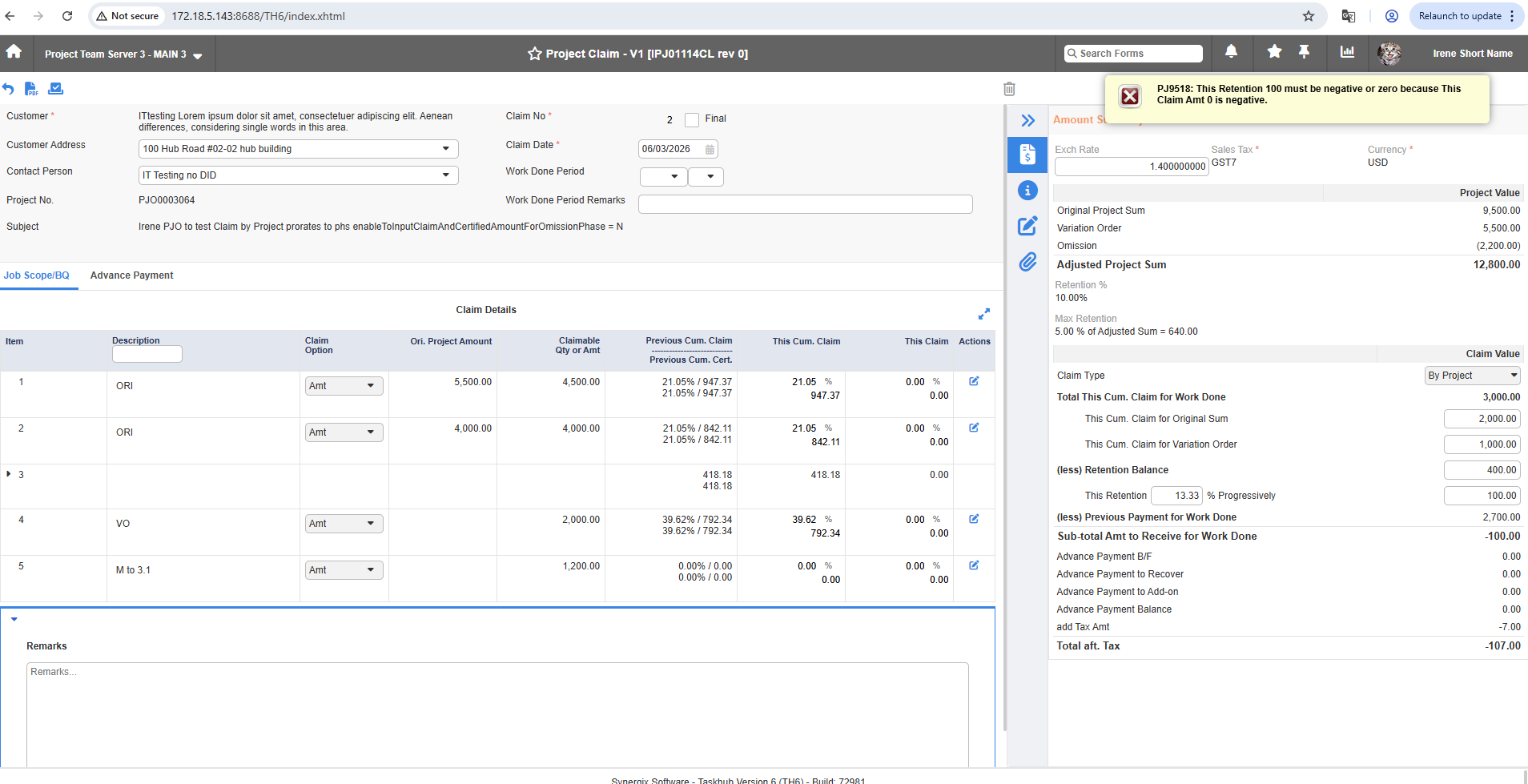Viewport: 1528px width, 784px height.
Task: Open the Claim Type By Project dropdown
Action: point(1472,376)
